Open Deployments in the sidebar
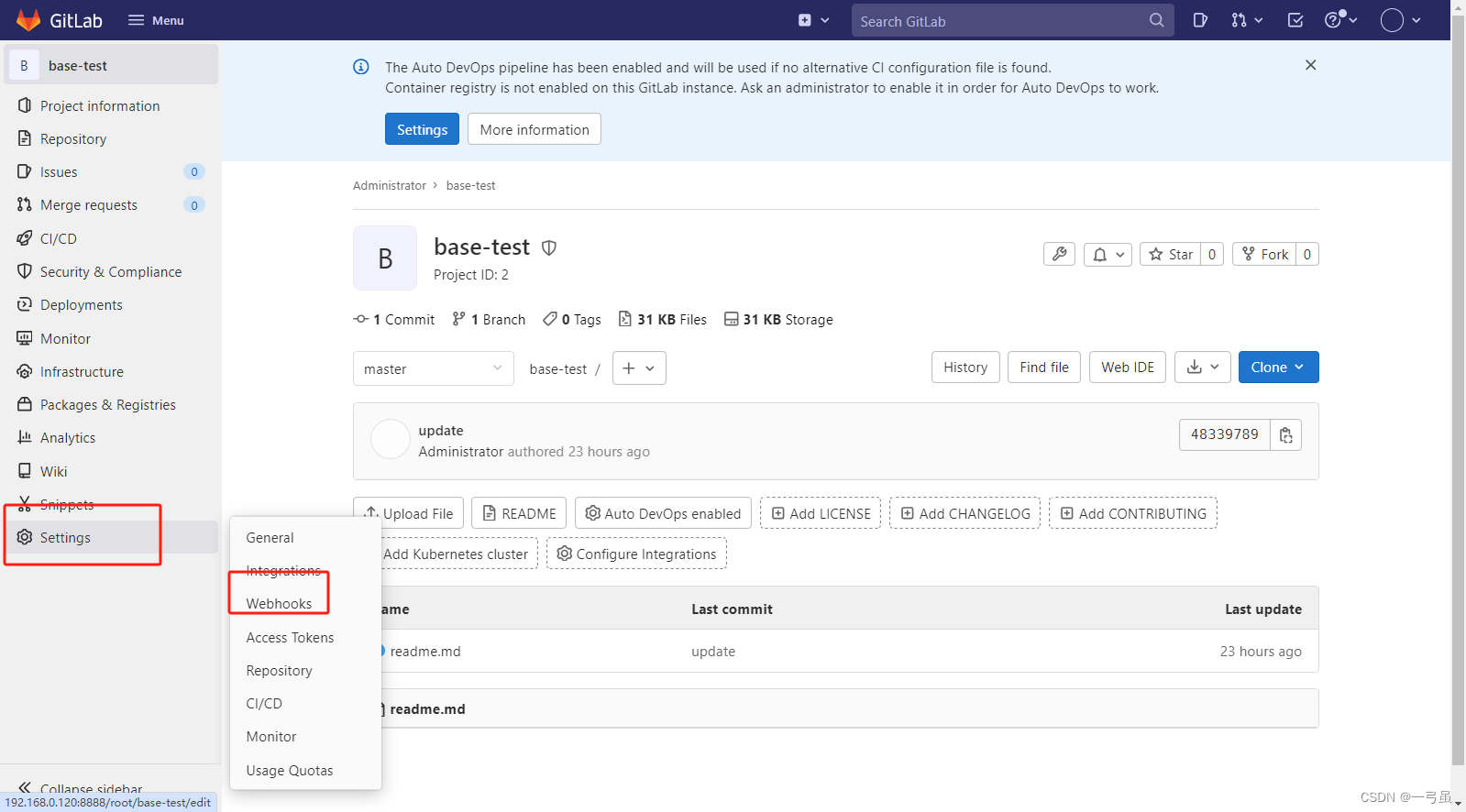Screen dimensions: 1466x812 (111, 304)
